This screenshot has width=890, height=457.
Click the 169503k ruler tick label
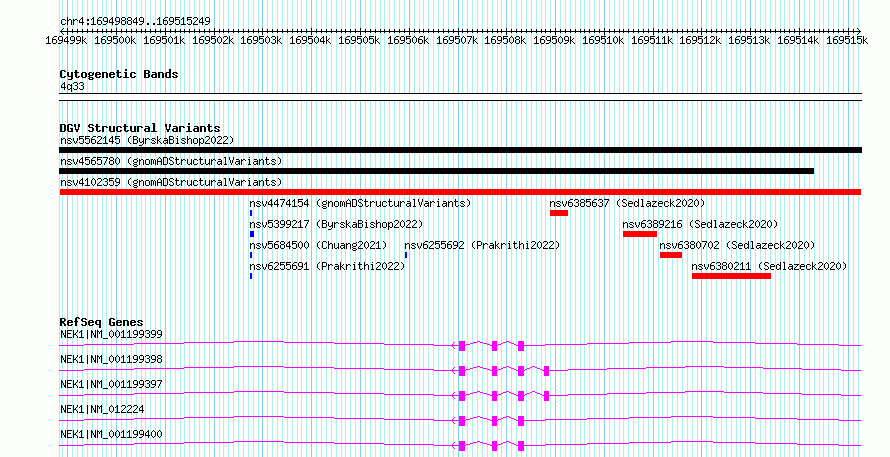[261, 40]
